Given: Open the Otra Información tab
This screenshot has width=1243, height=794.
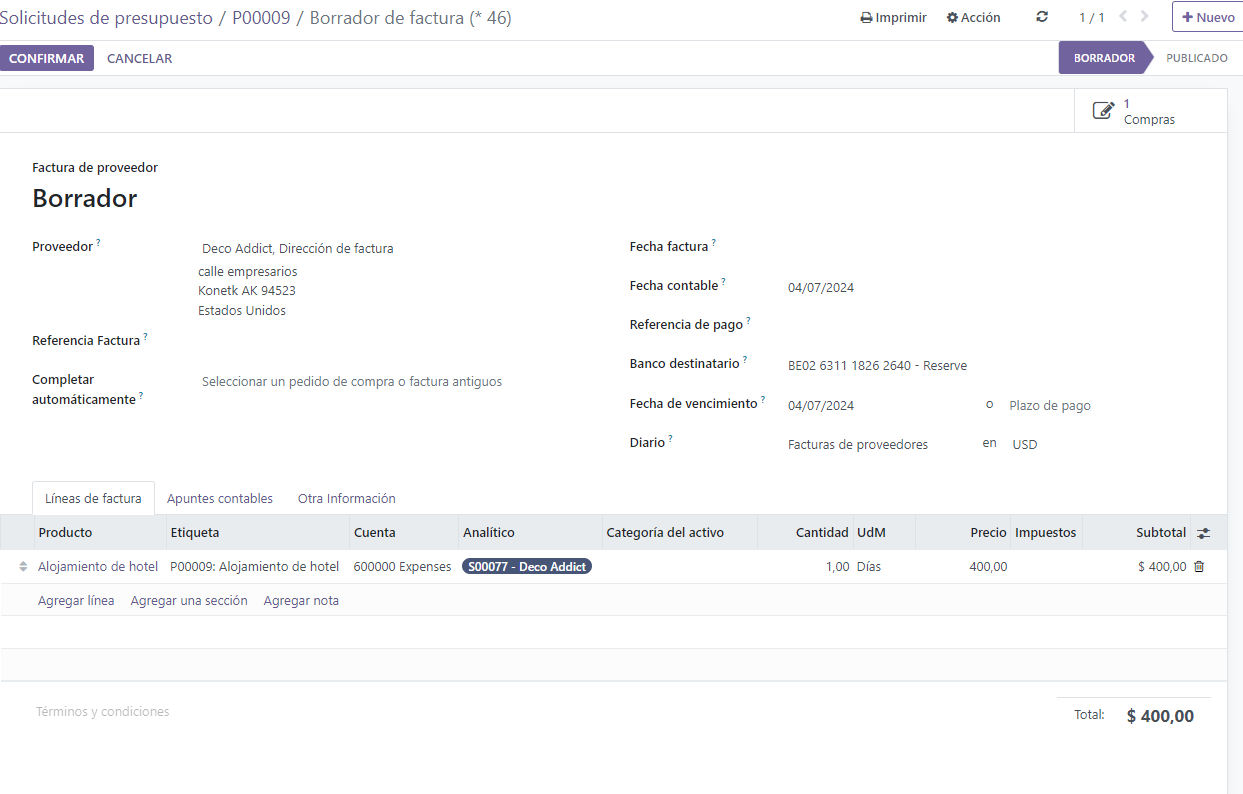Looking at the screenshot, I should pos(345,498).
